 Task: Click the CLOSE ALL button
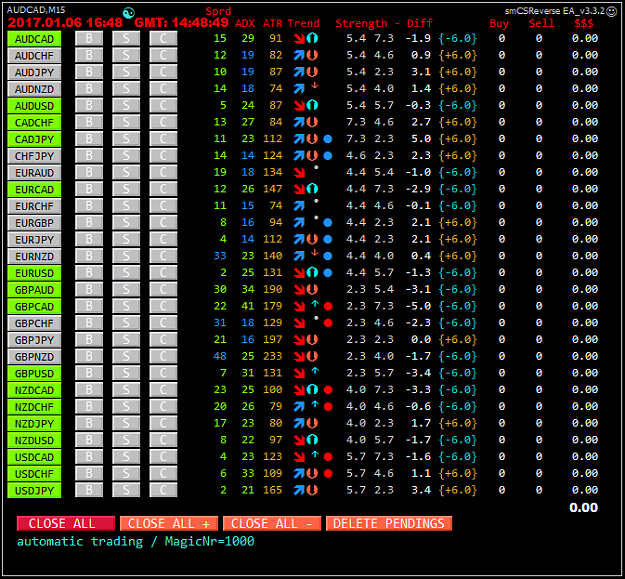coord(66,524)
